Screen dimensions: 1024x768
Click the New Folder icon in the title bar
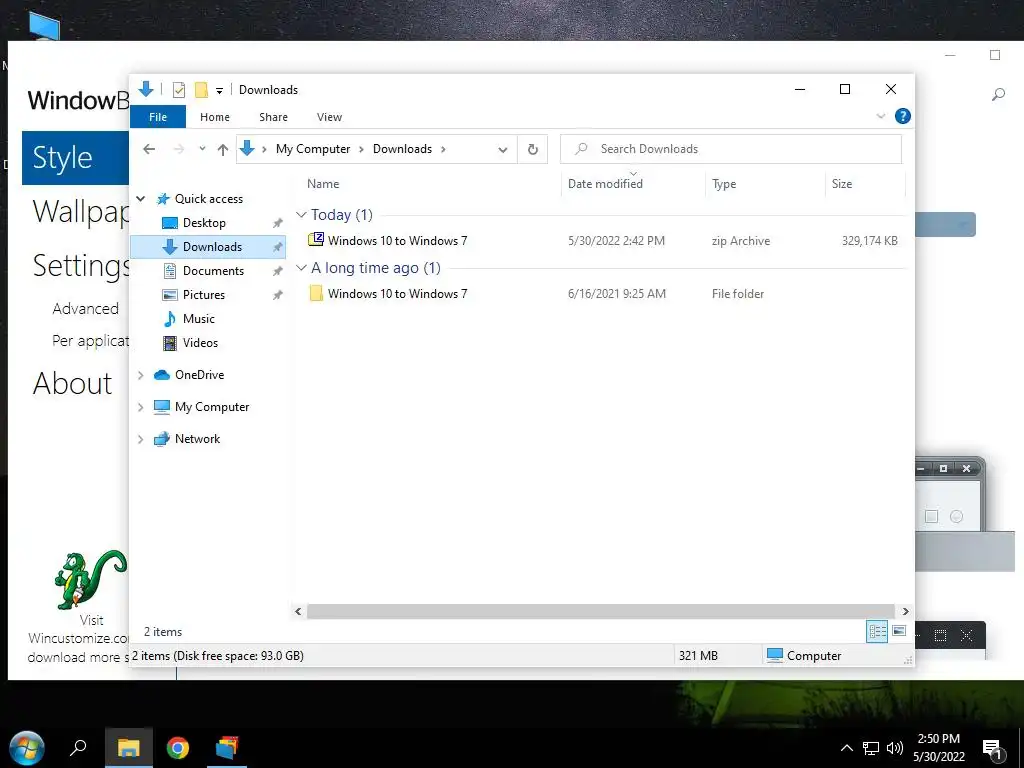201,90
